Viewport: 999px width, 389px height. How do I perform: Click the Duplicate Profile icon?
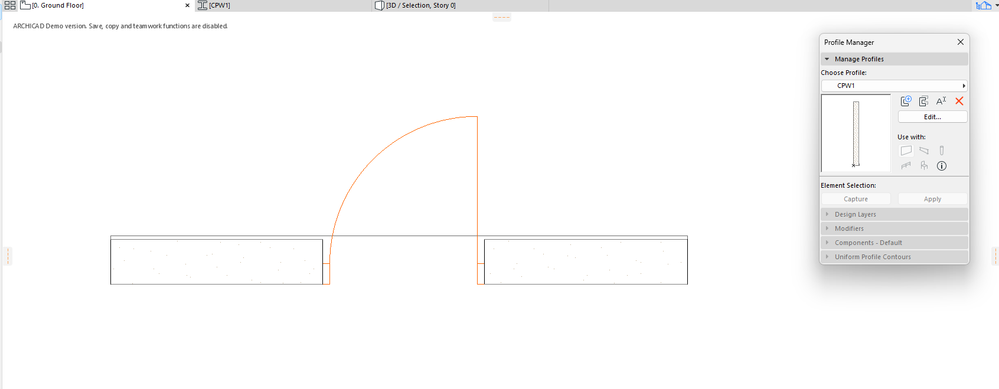click(923, 101)
